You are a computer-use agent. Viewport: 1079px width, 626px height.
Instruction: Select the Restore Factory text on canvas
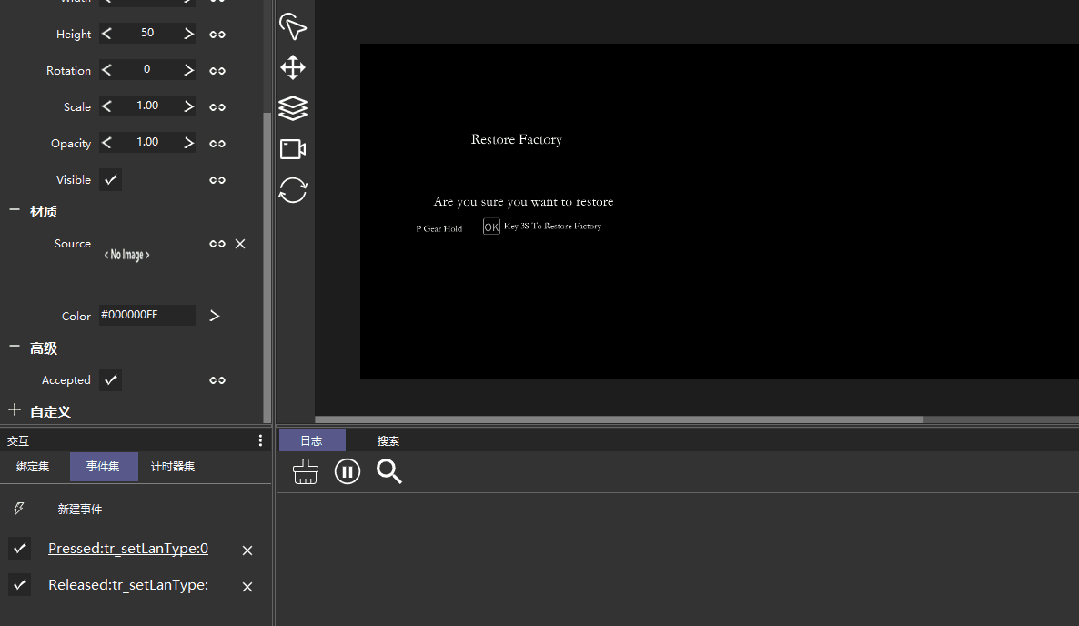(x=516, y=140)
